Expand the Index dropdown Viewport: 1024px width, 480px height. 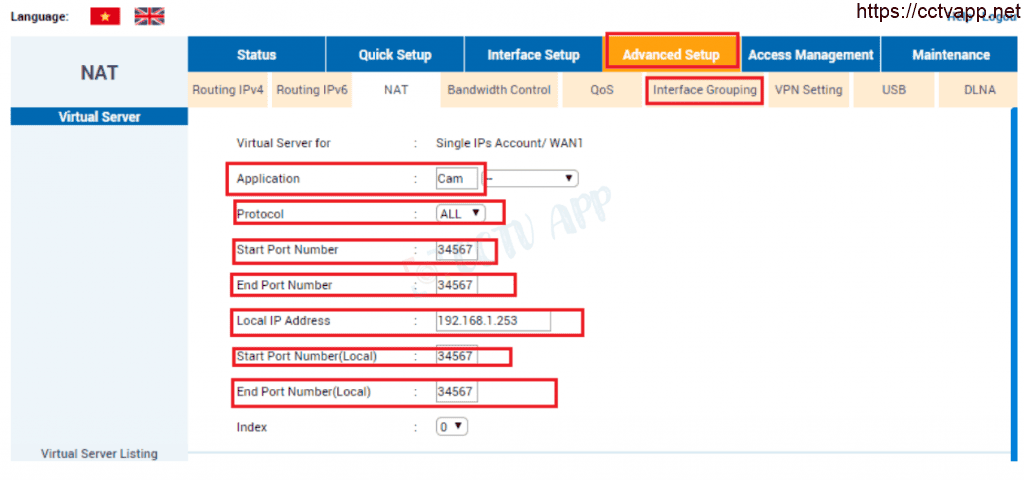452,427
